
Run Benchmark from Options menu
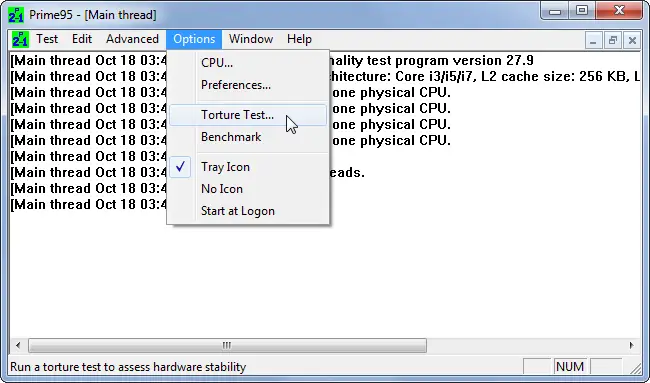pos(248,137)
